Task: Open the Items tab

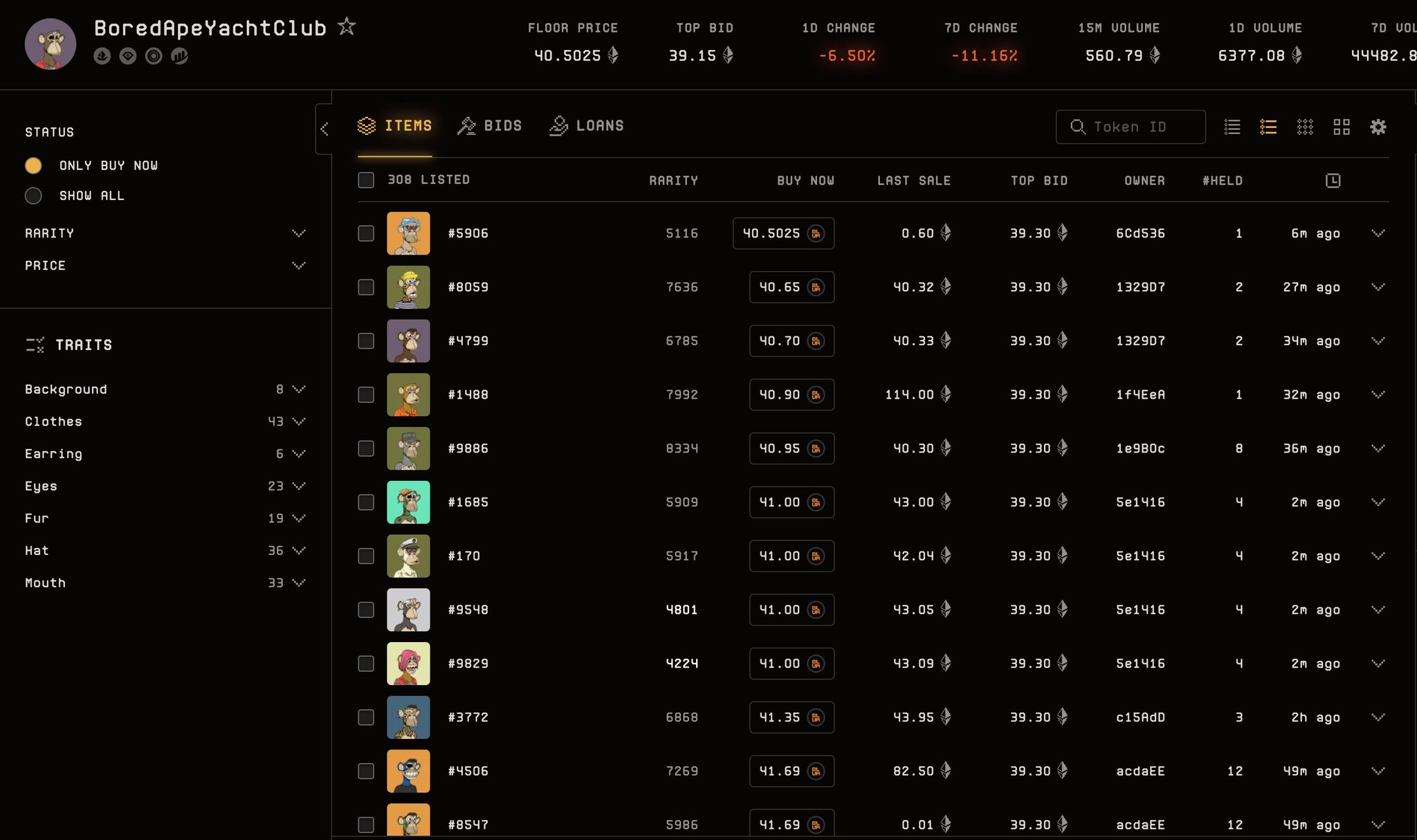Action: [x=395, y=126]
